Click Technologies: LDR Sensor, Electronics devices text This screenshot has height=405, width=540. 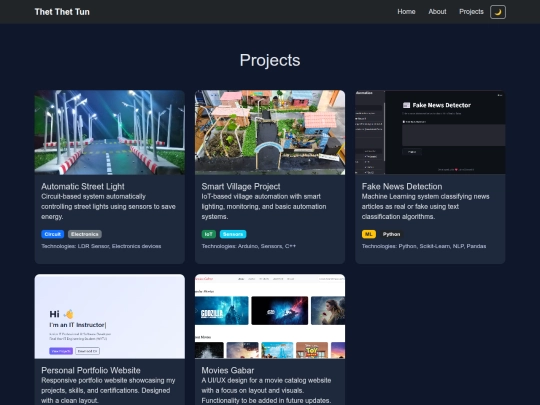pyautogui.click(x=101, y=246)
